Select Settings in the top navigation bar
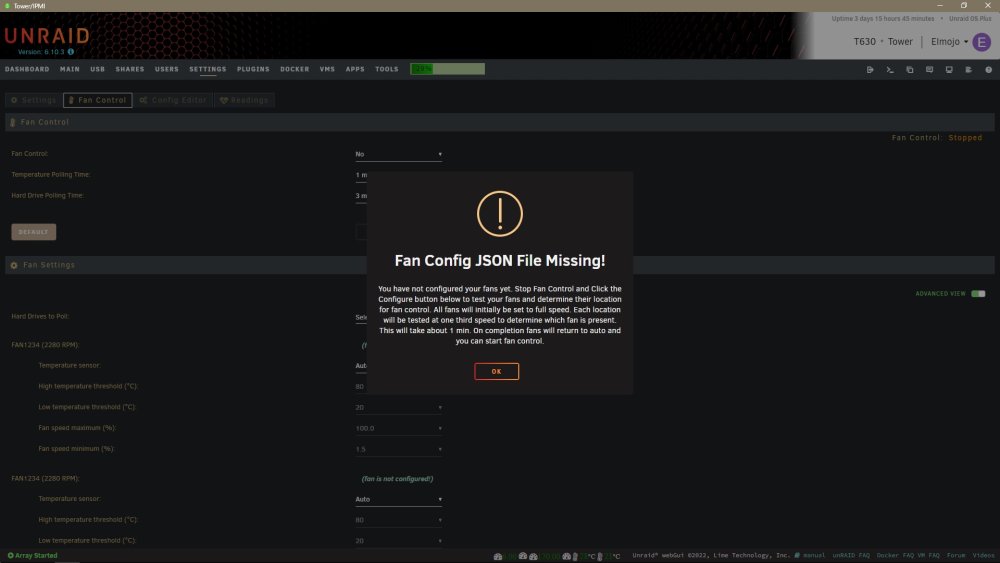The image size is (1000, 563). click(x=207, y=69)
